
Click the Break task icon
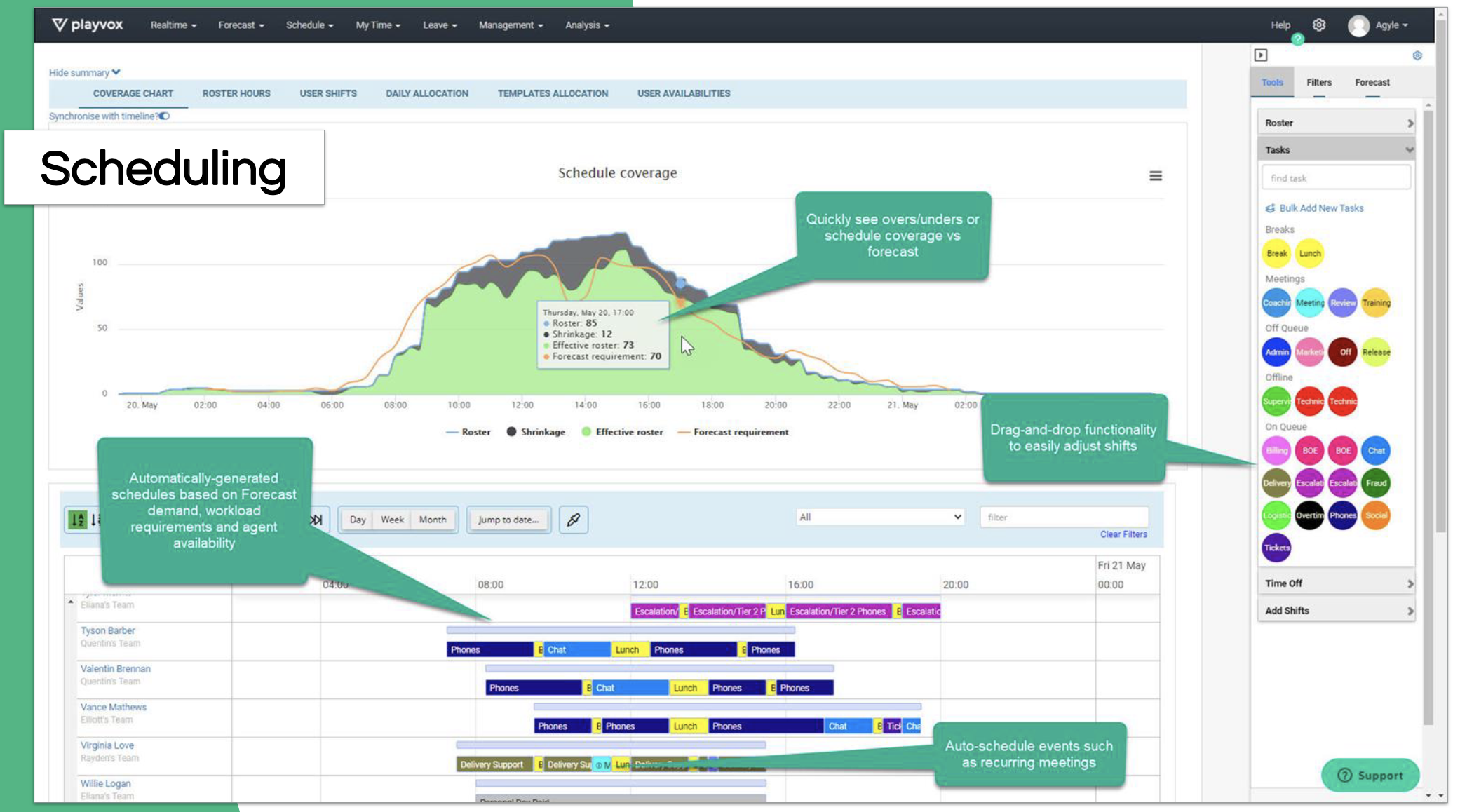1277,253
